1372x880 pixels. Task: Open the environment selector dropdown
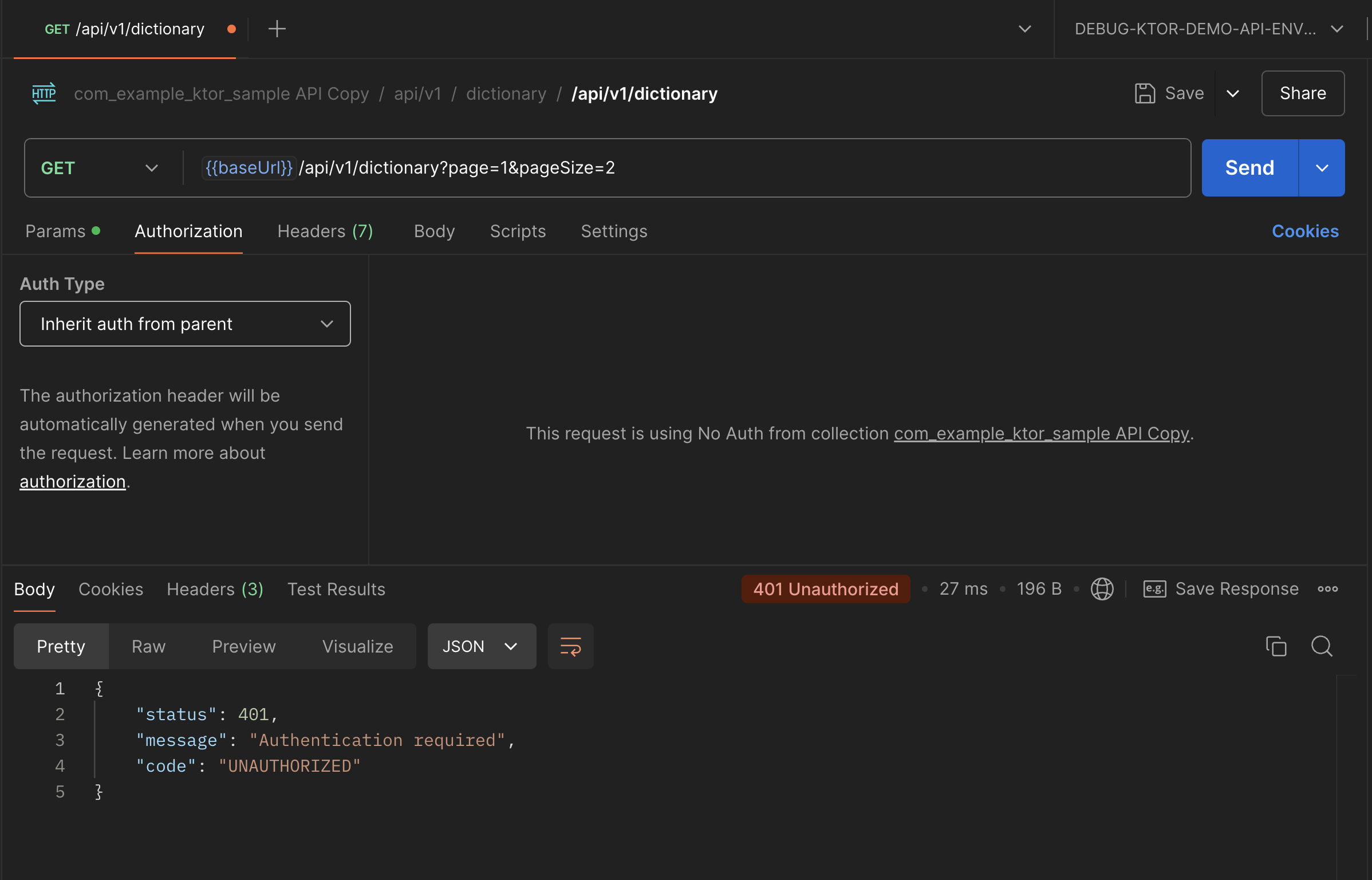(x=1208, y=29)
